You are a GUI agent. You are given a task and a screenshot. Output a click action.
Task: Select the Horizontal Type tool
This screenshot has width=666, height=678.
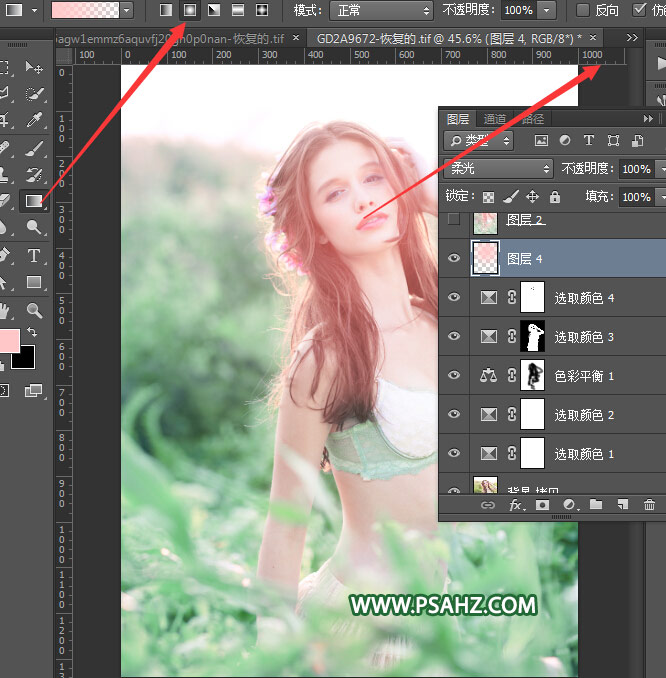pyautogui.click(x=34, y=256)
